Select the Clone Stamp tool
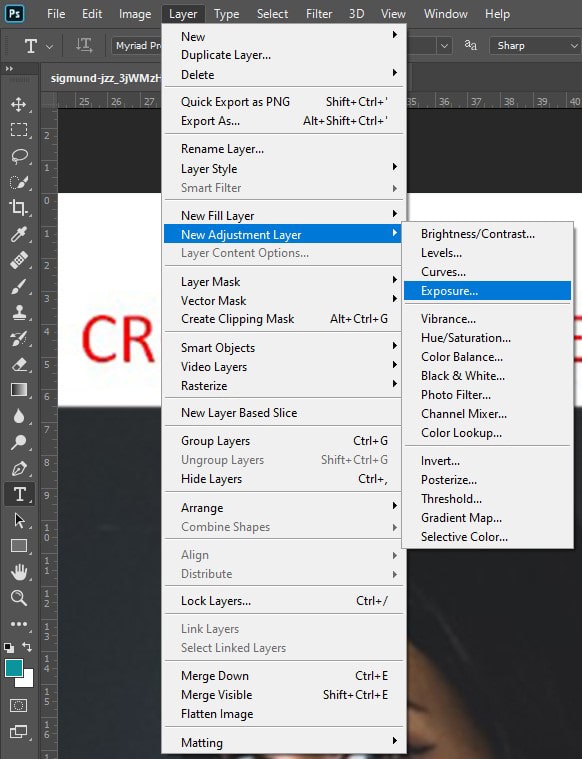 [x=19, y=312]
